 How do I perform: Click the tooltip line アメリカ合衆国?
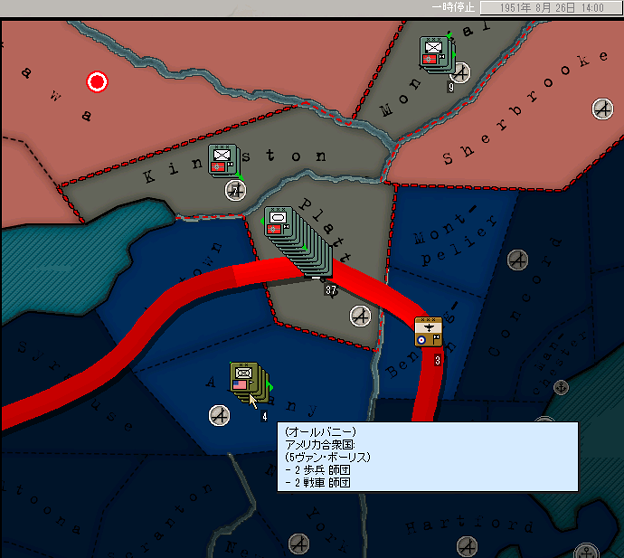(x=320, y=445)
